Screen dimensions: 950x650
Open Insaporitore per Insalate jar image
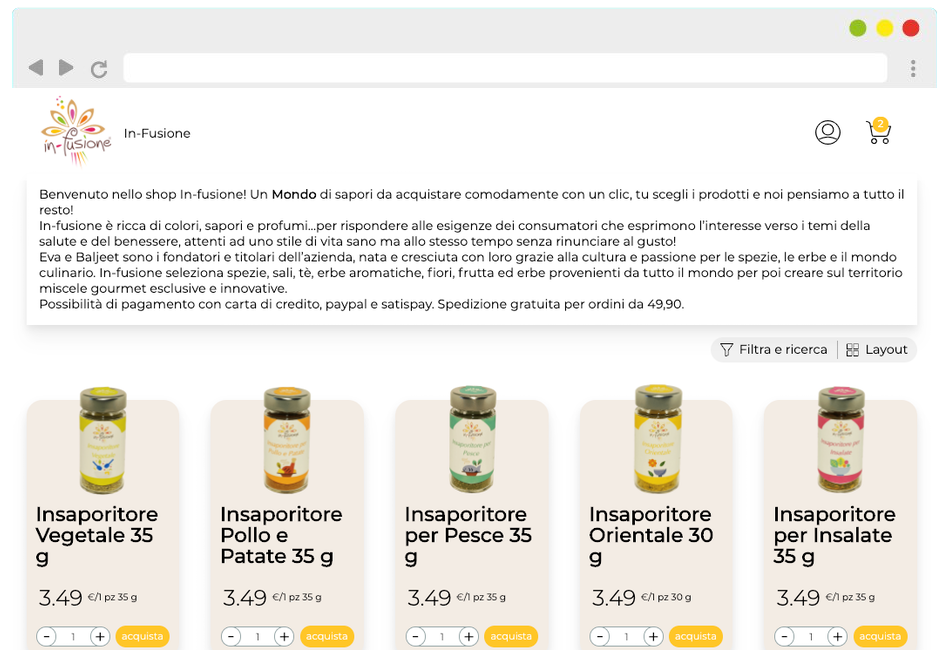pyautogui.click(x=841, y=439)
